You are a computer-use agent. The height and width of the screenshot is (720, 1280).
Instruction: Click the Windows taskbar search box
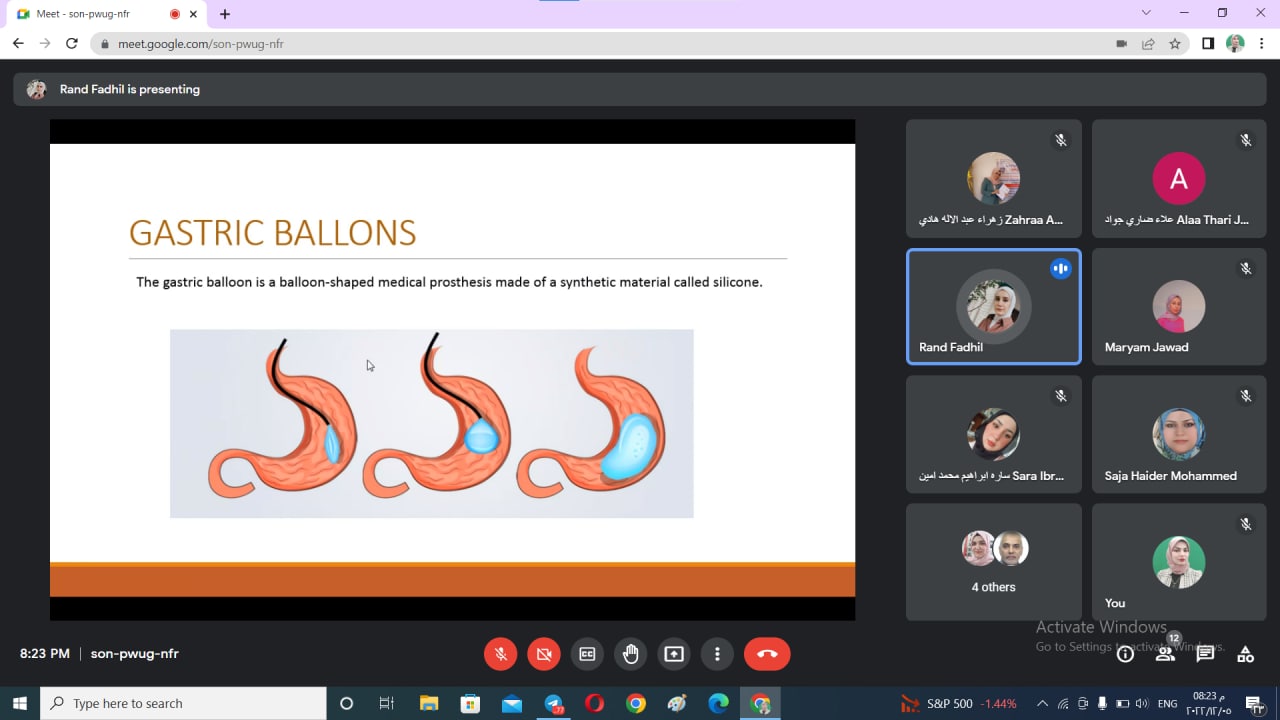(183, 704)
